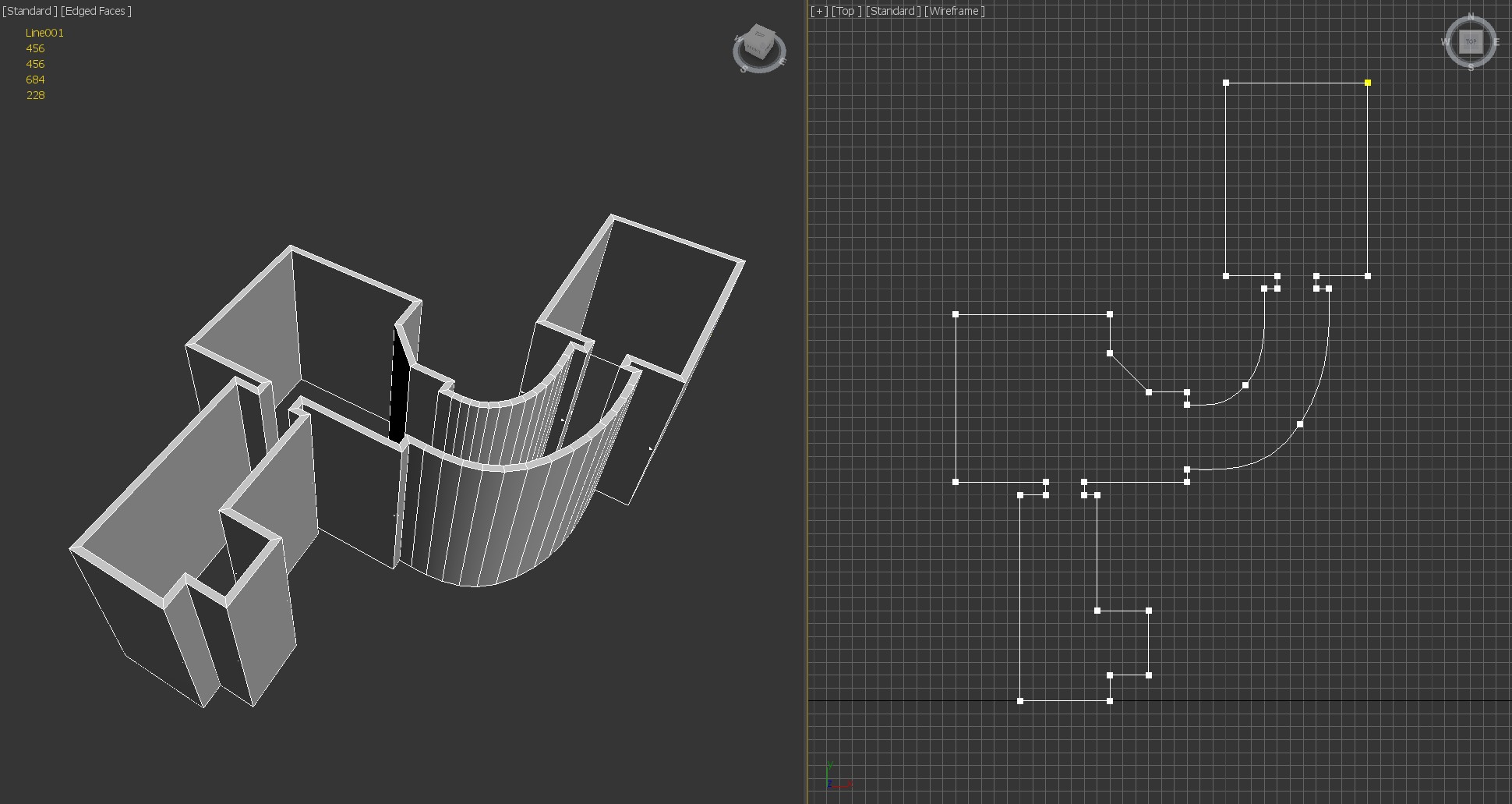The image size is (1512, 804).
Task: Click the E compass letter in the Top viewport
Action: click(x=1496, y=42)
